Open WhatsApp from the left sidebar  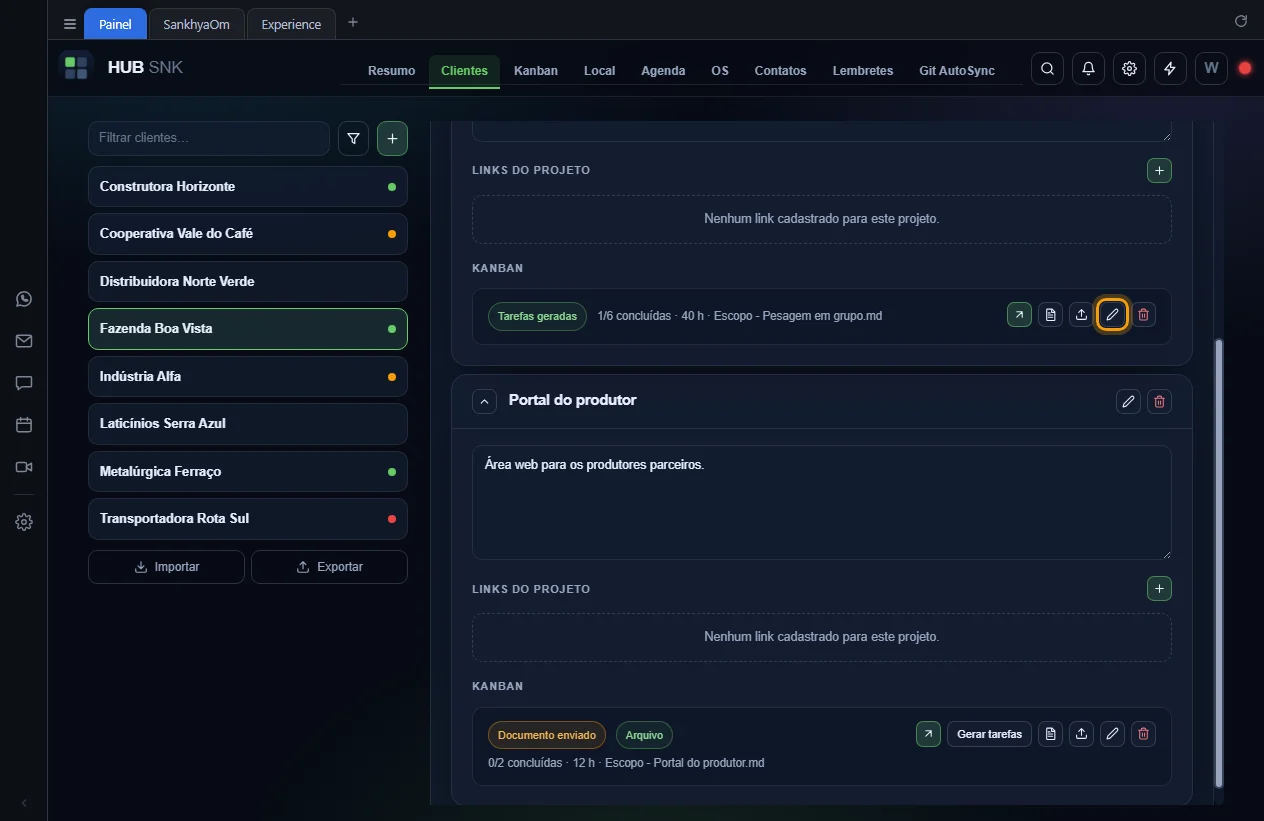click(x=24, y=299)
